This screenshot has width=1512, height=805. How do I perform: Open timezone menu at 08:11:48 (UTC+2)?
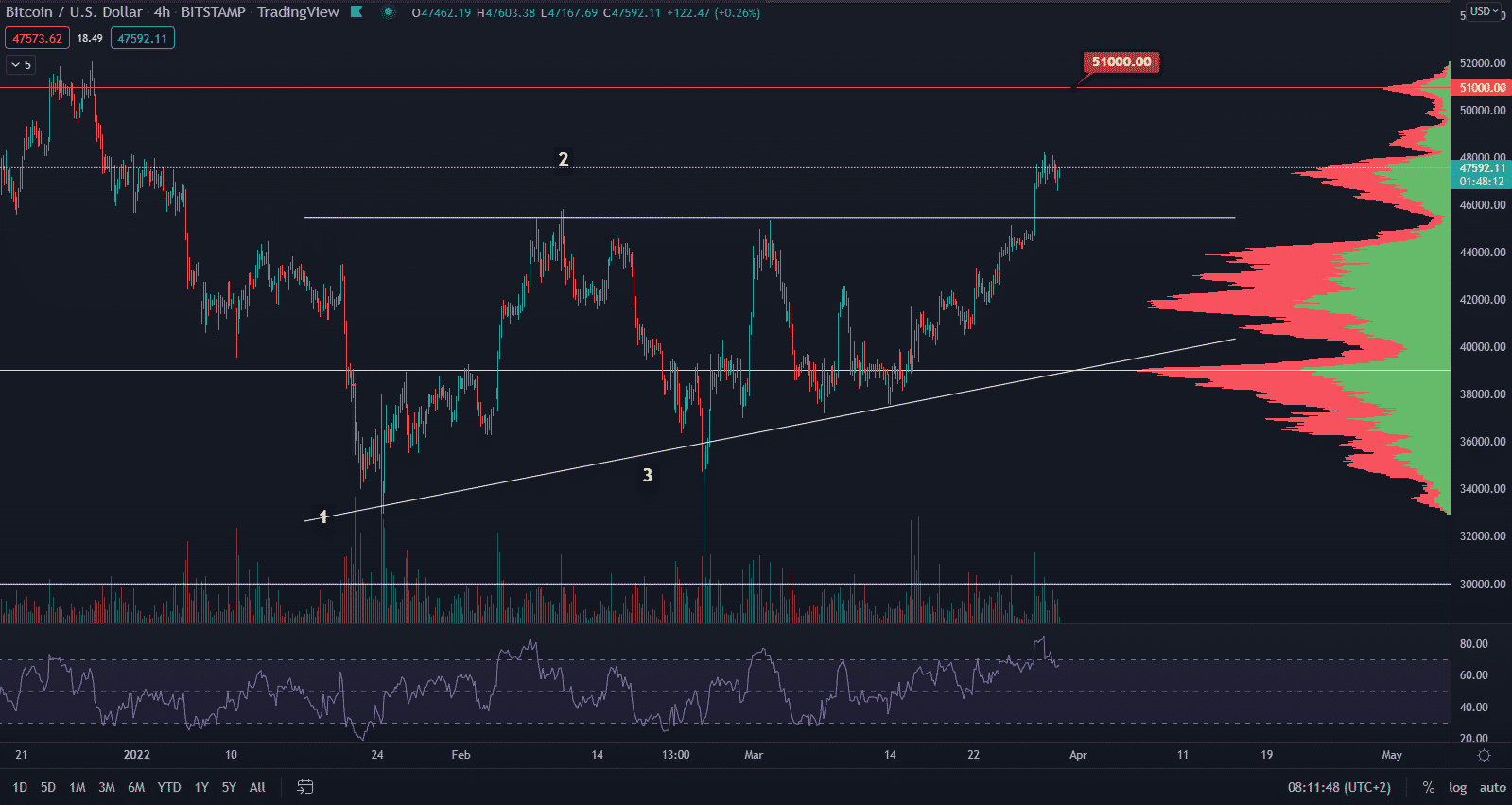pos(1339,787)
